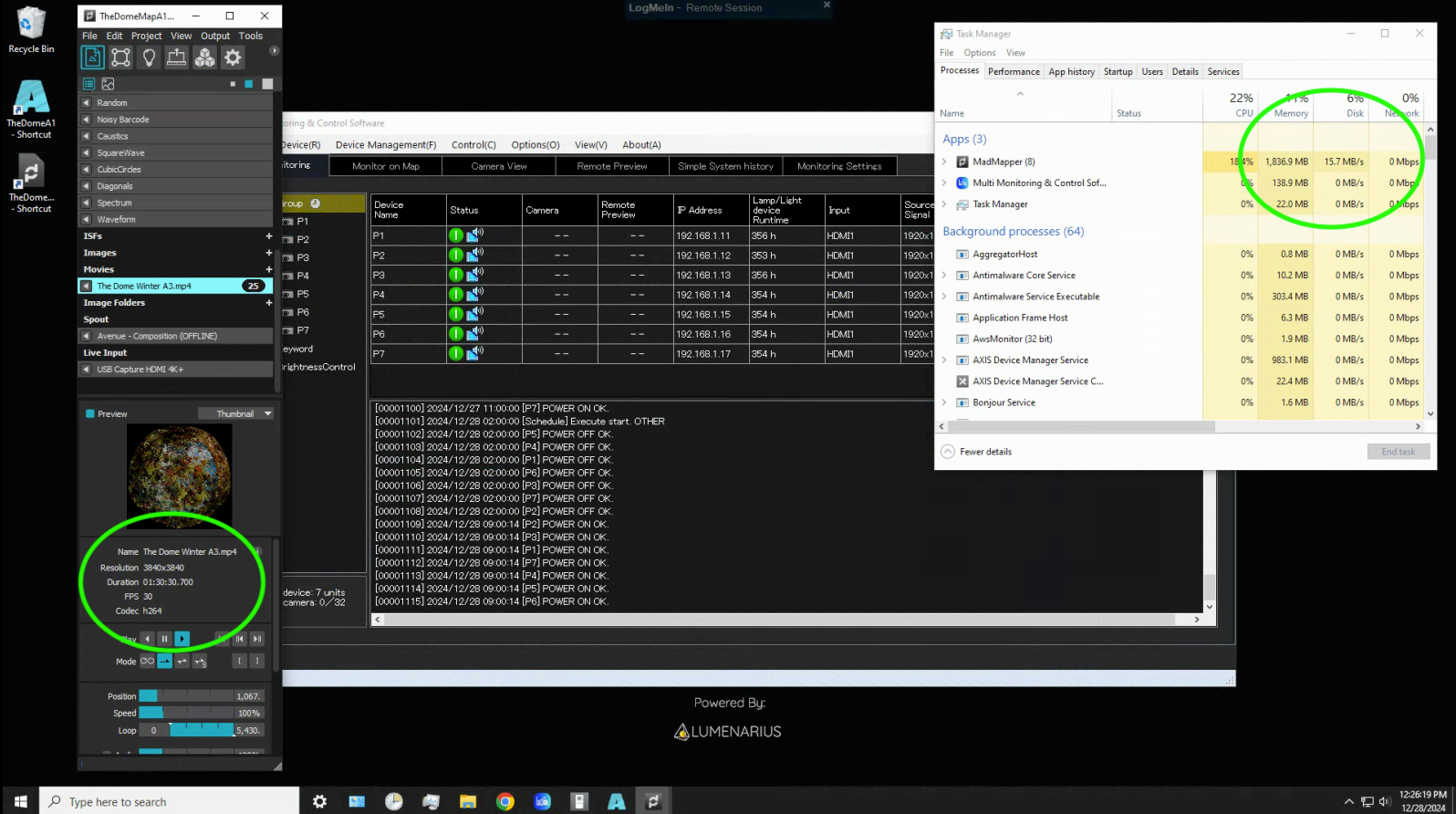Expand the MadMapper (8) process group
Screen dimensions: 1456x814
pos(944,162)
